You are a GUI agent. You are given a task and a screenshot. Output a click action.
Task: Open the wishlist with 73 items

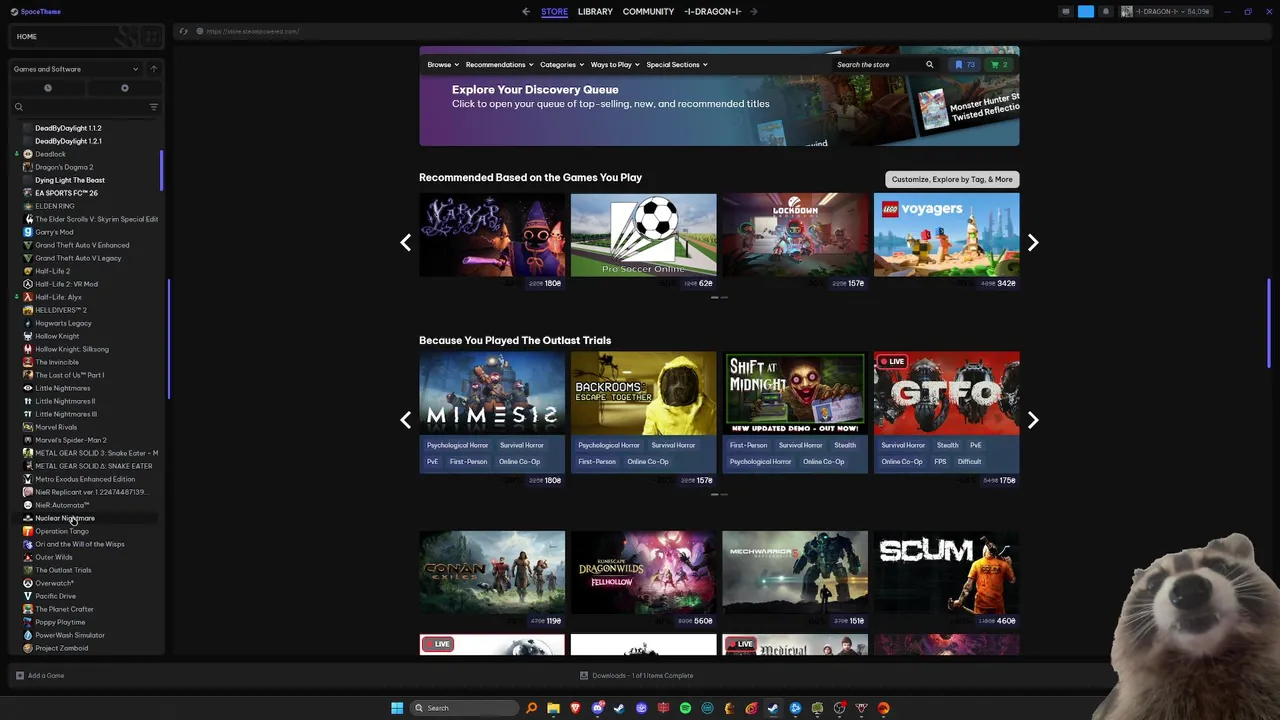coord(964,65)
